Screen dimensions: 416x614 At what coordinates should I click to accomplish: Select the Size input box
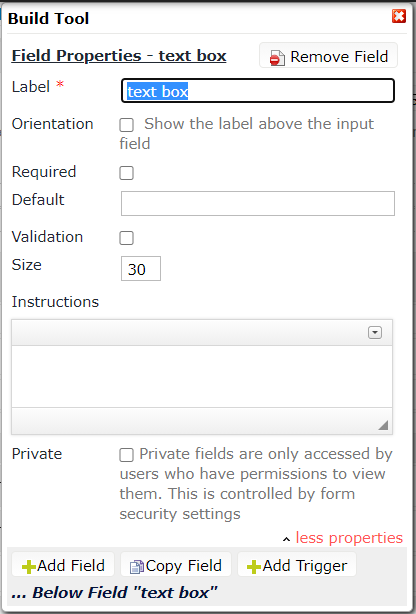[141, 269]
